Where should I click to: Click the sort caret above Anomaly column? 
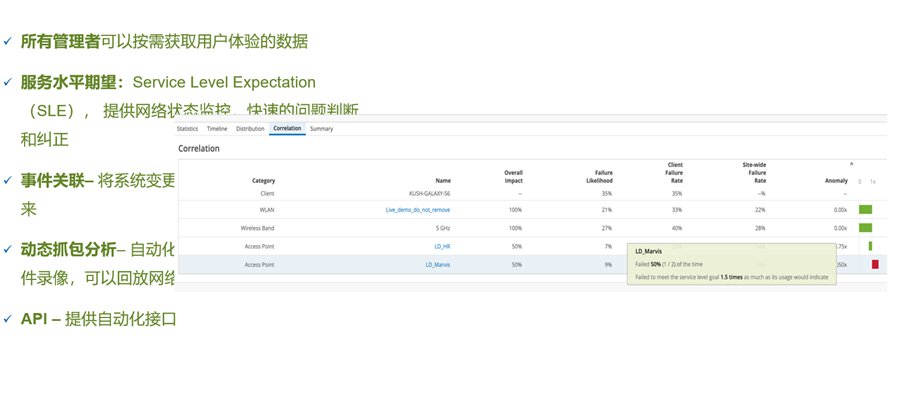click(x=851, y=163)
